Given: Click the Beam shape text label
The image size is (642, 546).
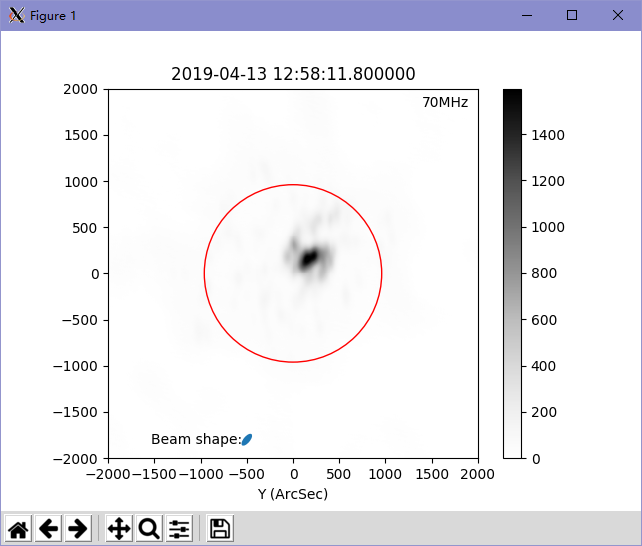Looking at the screenshot, I should tap(196, 439).
